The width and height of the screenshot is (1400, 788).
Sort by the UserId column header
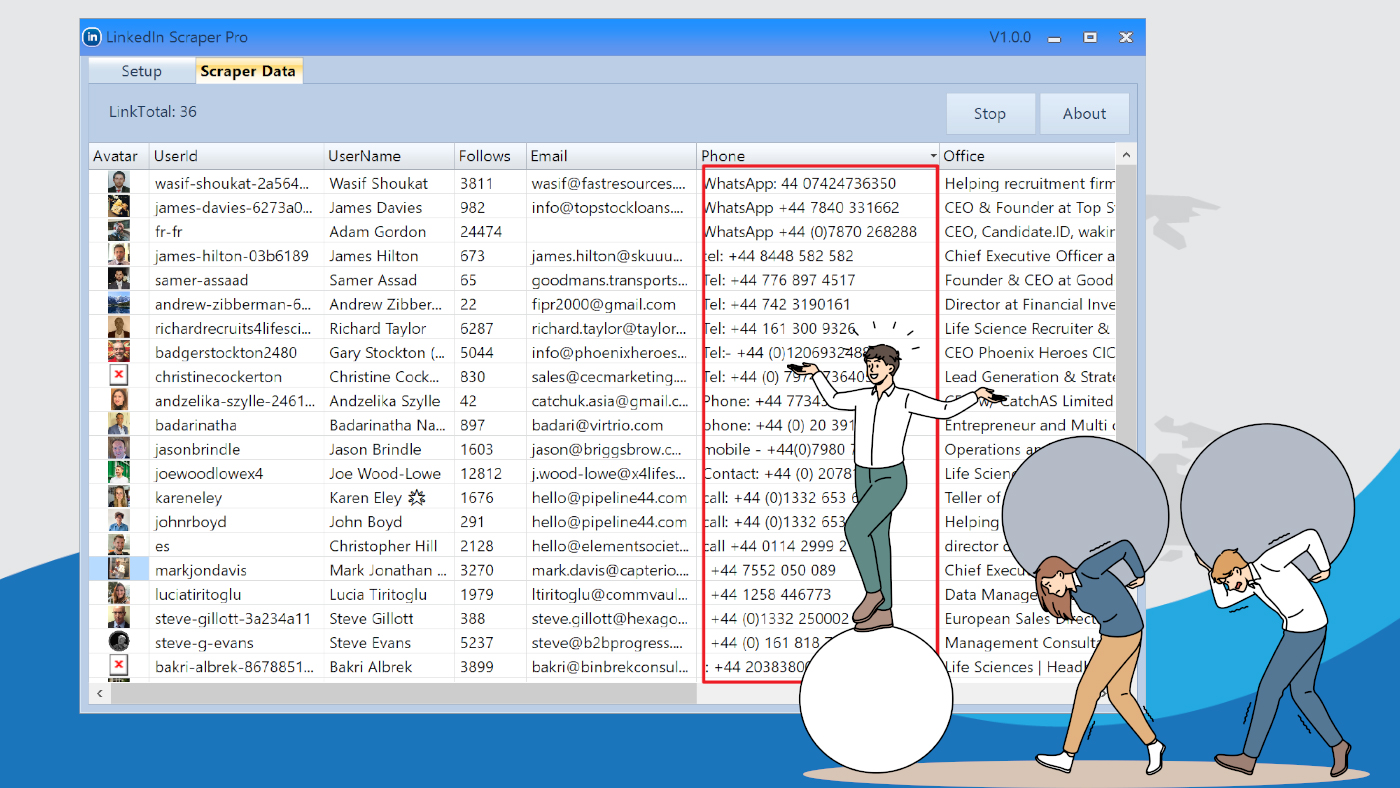[x=237, y=156]
